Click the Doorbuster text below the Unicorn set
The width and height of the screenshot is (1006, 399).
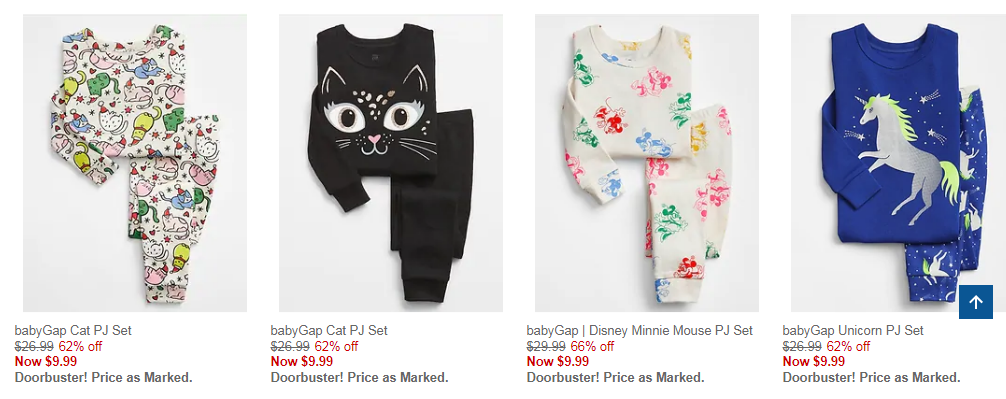(871, 377)
